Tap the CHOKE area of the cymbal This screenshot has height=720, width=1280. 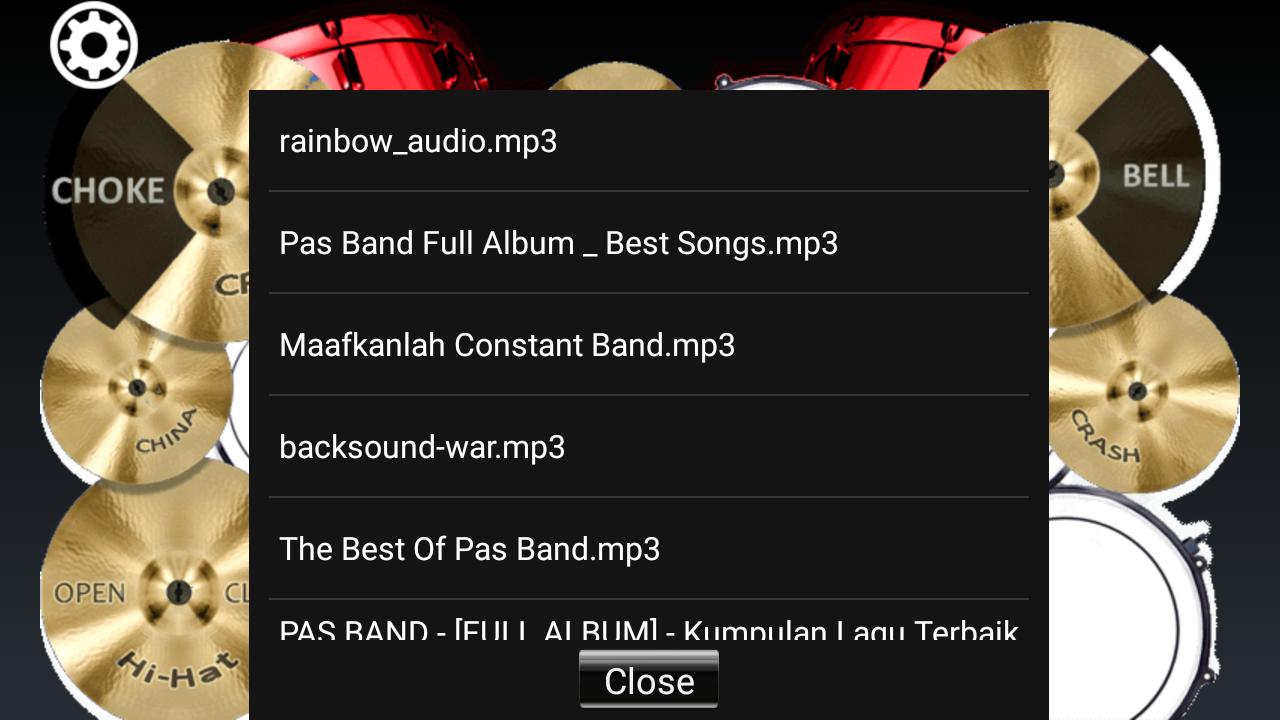tap(108, 190)
